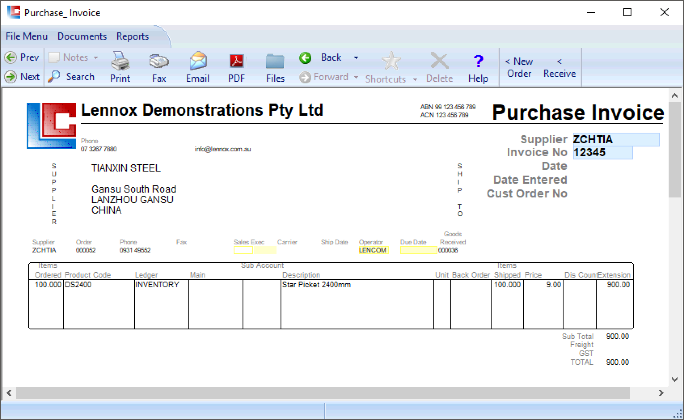
Task: Click the Receive button
Action: pyautogui.click(x=560, y=67)
